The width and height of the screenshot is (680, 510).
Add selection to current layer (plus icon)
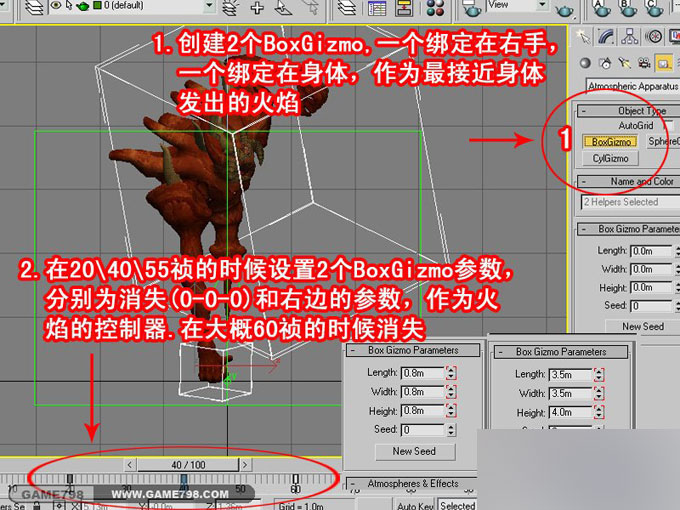click(x=257, y=7)
